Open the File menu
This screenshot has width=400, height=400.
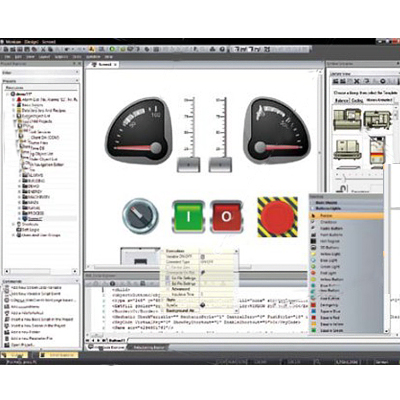tap(7, 57)
